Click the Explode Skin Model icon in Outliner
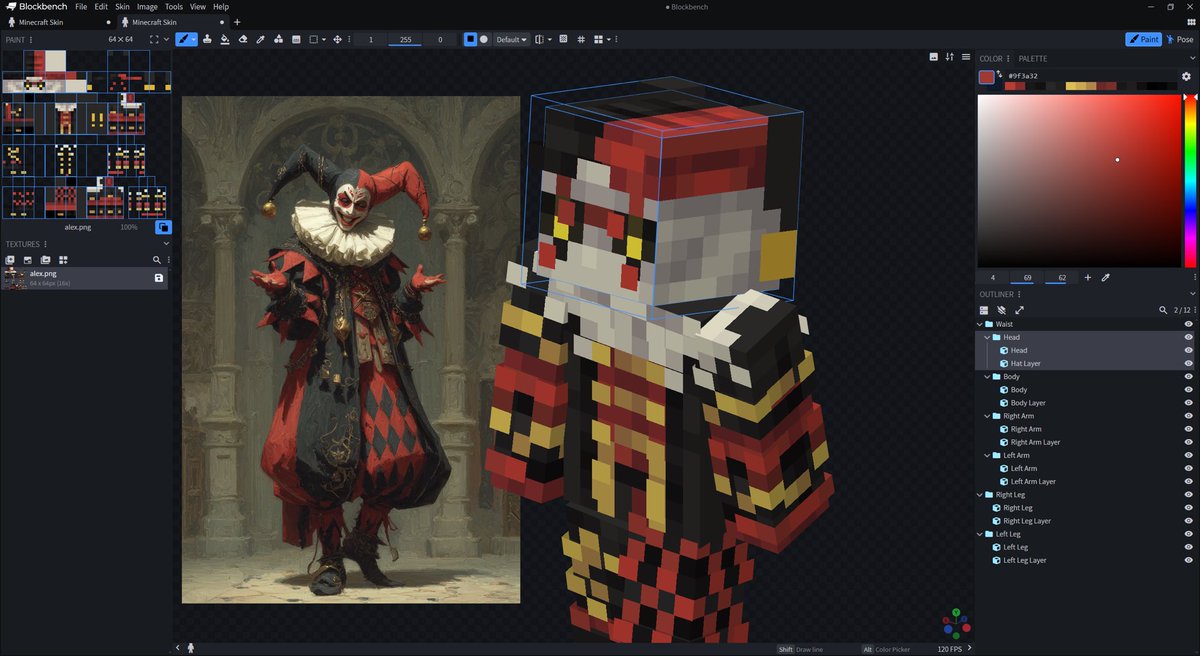This screenshot has width=1200, height=656. click(x=1019, y=310)
